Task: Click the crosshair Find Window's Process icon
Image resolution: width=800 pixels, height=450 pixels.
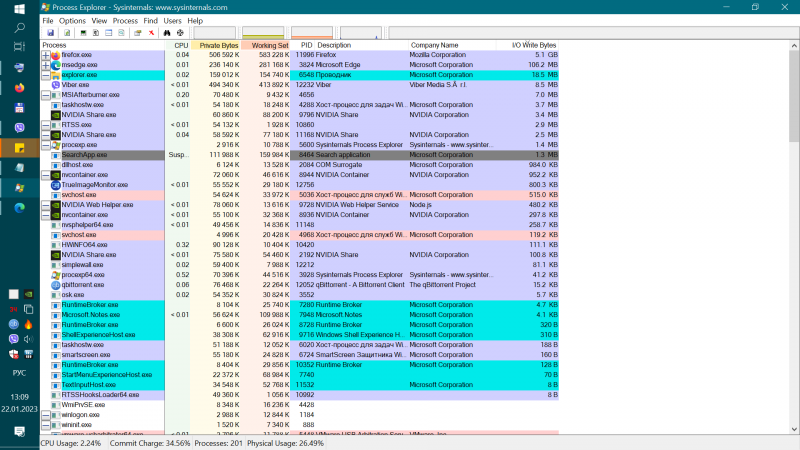Action: click(x=180, y=33)
